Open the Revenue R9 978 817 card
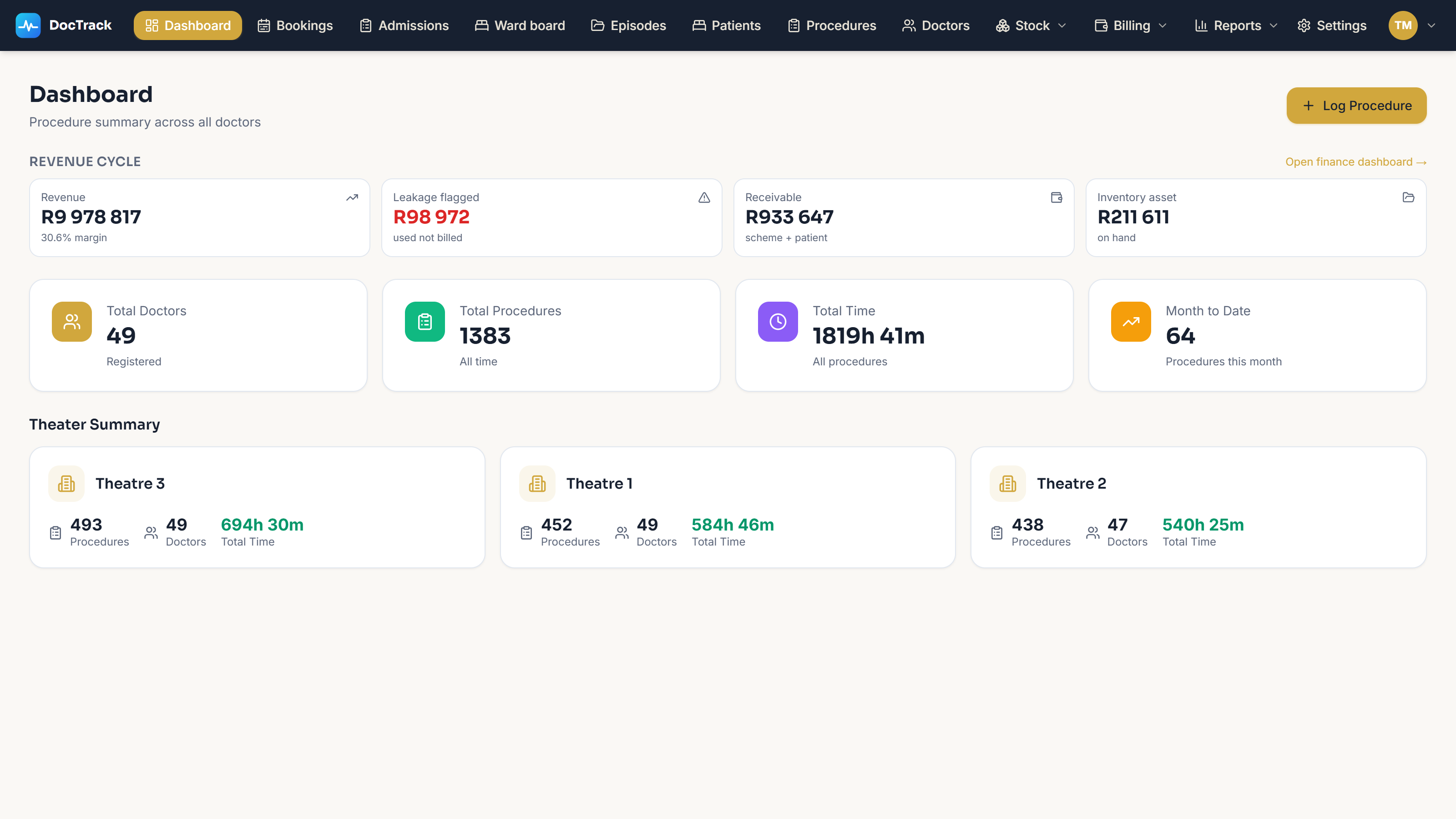The height and width of the screenshot is (819, 1456). click(x=200, y=217)
